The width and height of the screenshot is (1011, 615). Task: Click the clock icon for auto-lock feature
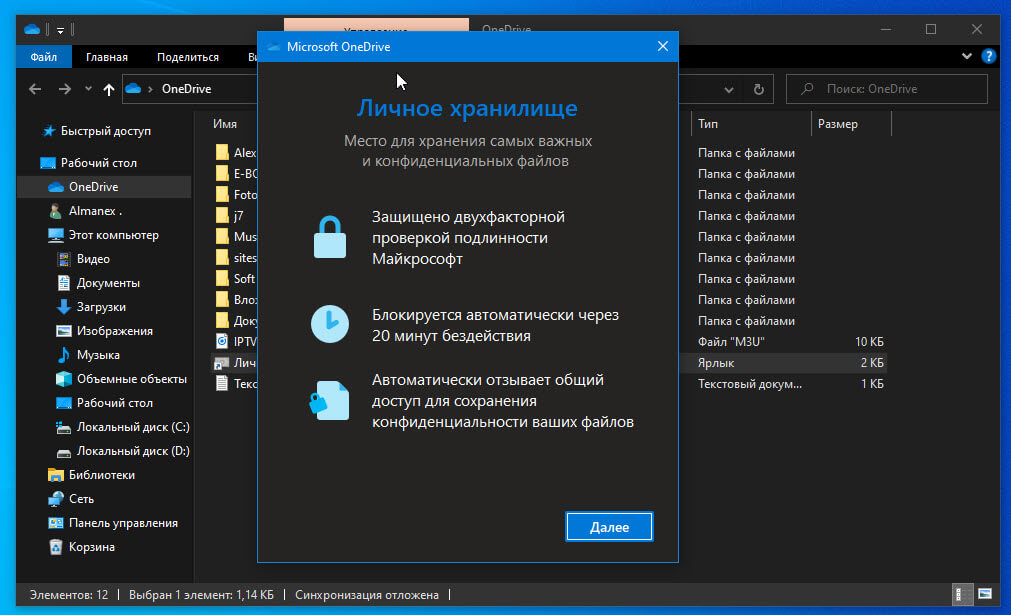329,324
